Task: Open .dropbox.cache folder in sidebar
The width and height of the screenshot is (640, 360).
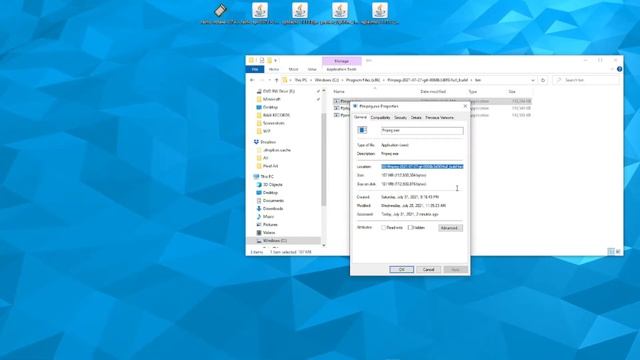Action: point(274,150)
